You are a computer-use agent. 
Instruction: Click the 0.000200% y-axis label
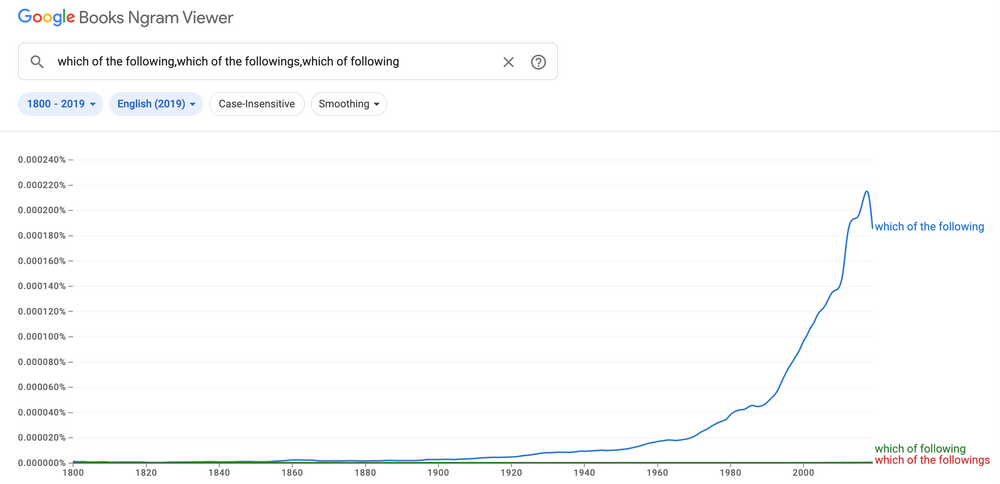click(41, 210)
